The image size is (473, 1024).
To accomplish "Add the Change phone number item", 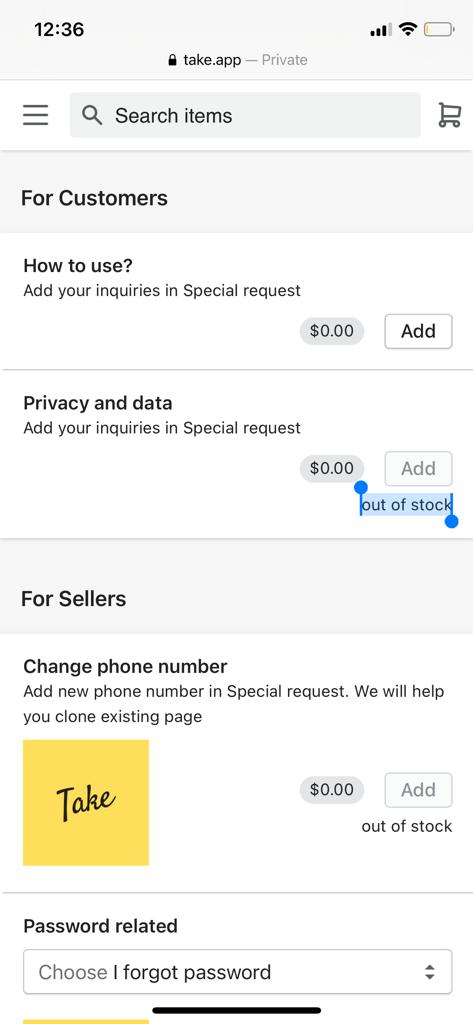I will [418, 790].
